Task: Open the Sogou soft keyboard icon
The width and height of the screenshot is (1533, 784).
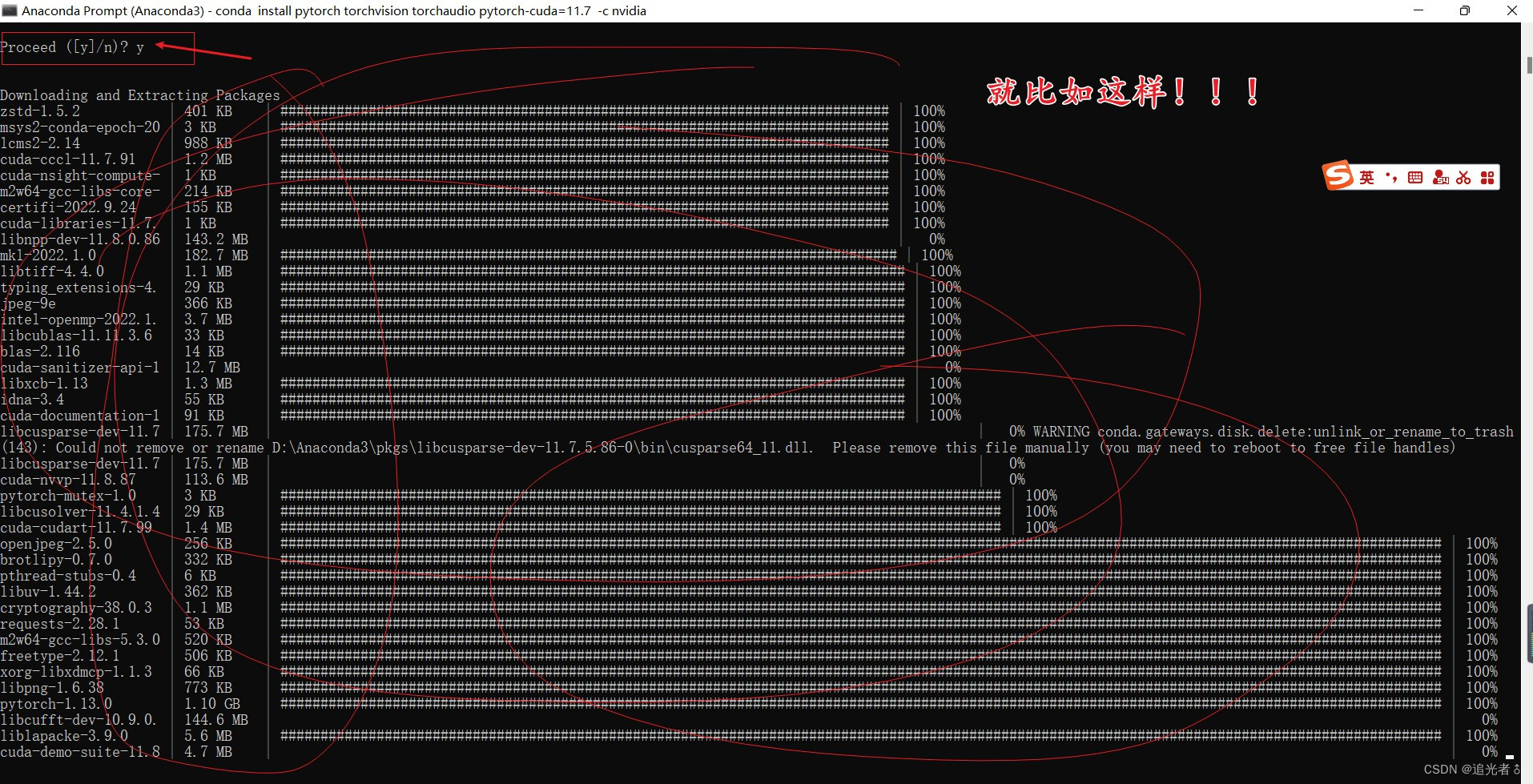Action: [x=1415, y=178]
